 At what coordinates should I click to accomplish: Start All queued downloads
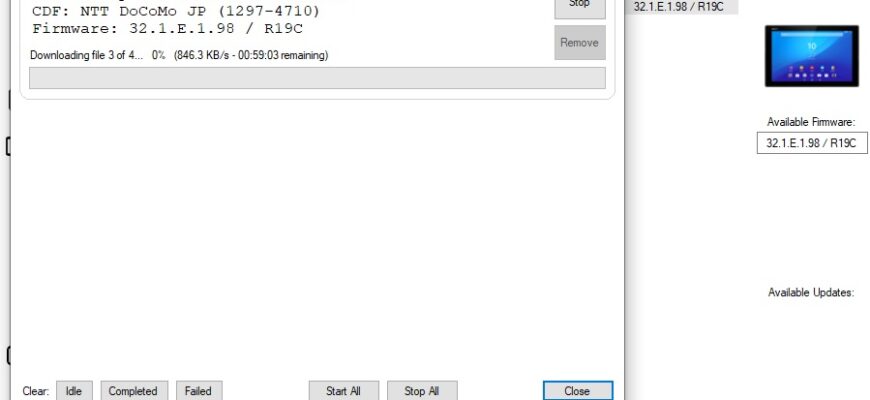[344, 391]
